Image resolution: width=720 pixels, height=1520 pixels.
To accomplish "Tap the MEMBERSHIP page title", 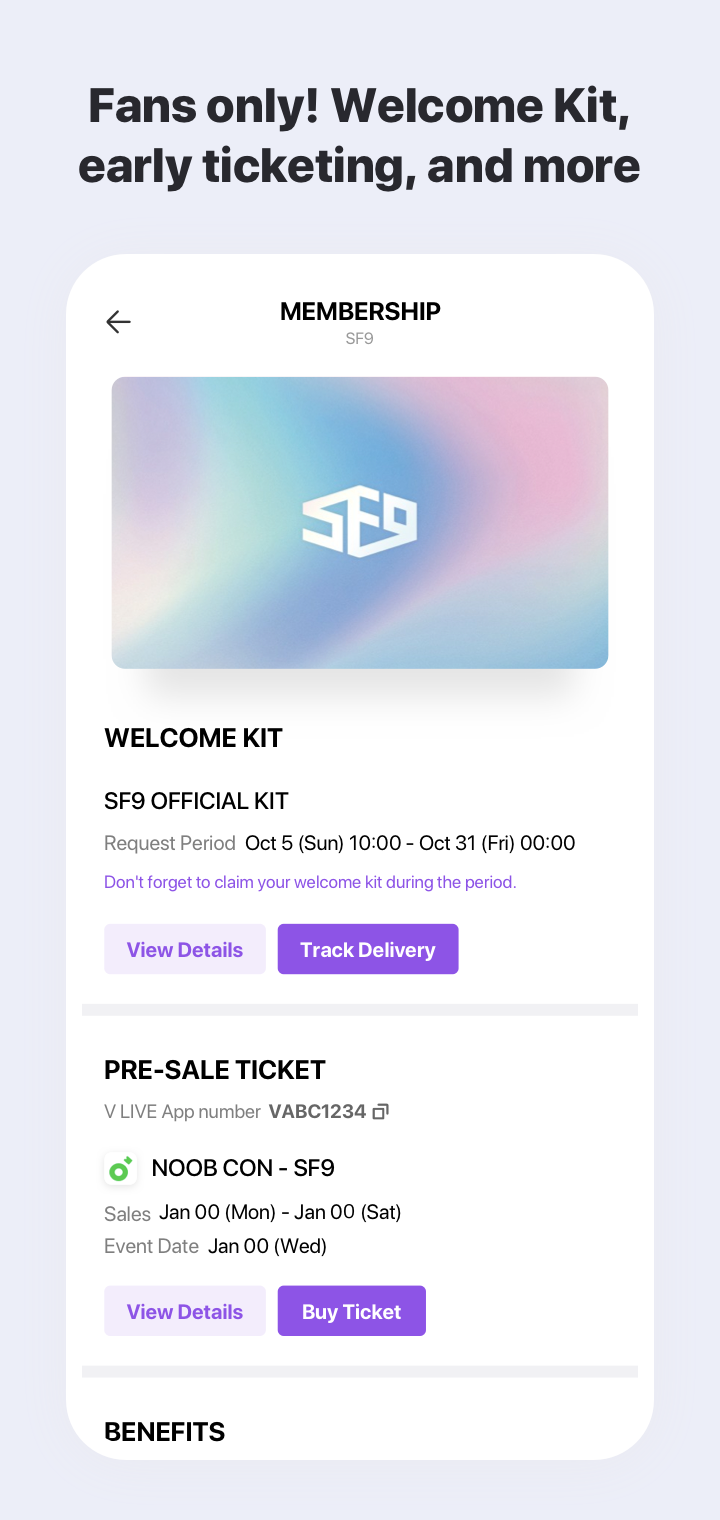I will (360, 311).
